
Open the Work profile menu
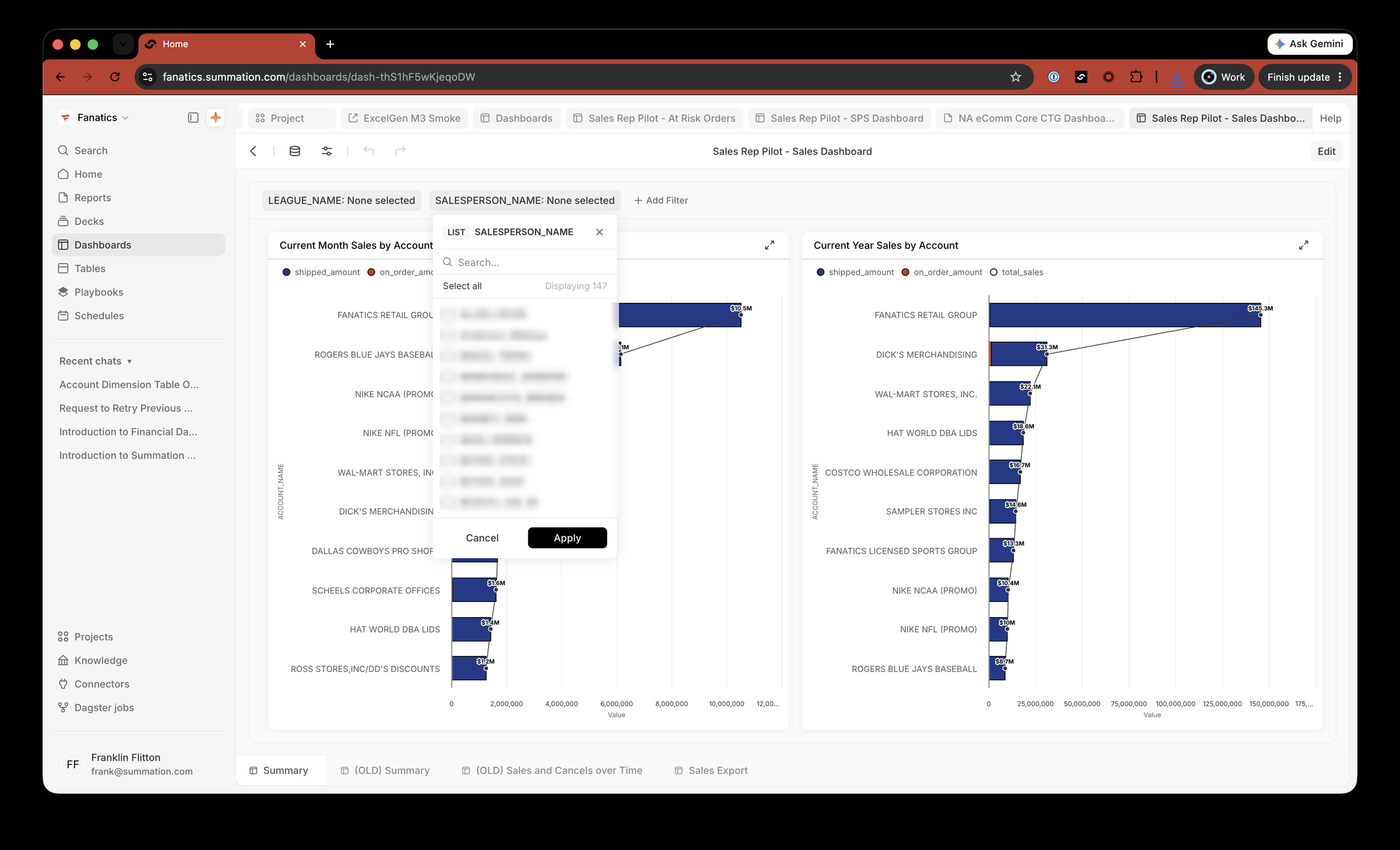coord(1223,77)
